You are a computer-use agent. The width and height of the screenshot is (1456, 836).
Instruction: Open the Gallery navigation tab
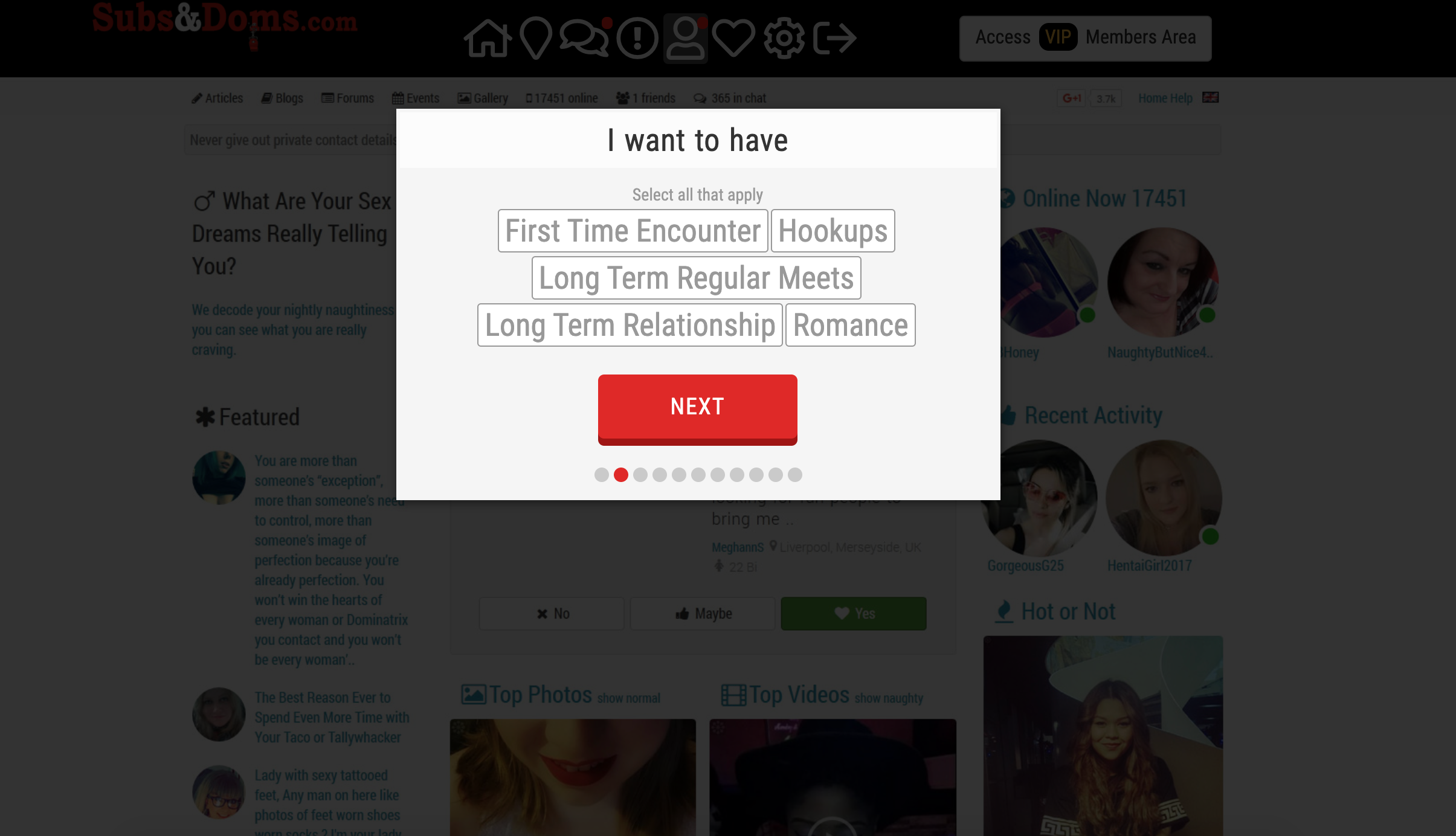485,98
